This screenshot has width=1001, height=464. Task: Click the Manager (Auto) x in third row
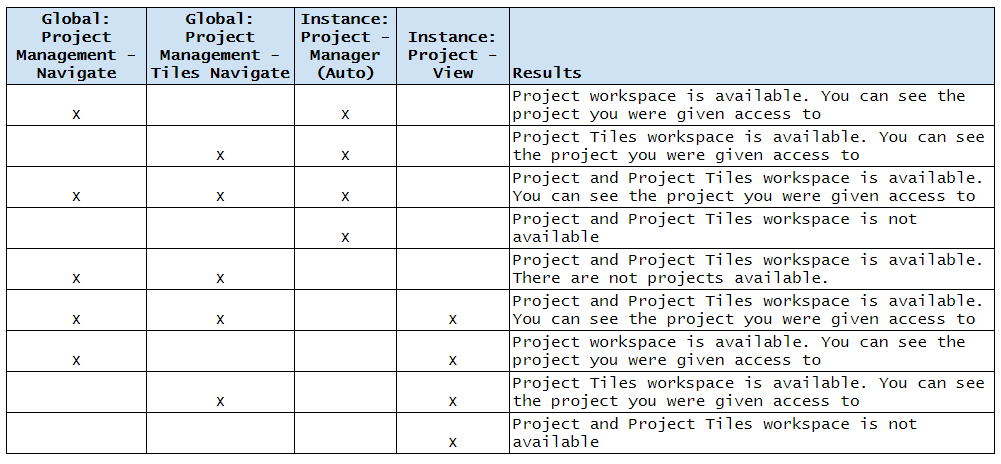pos(345,196)
